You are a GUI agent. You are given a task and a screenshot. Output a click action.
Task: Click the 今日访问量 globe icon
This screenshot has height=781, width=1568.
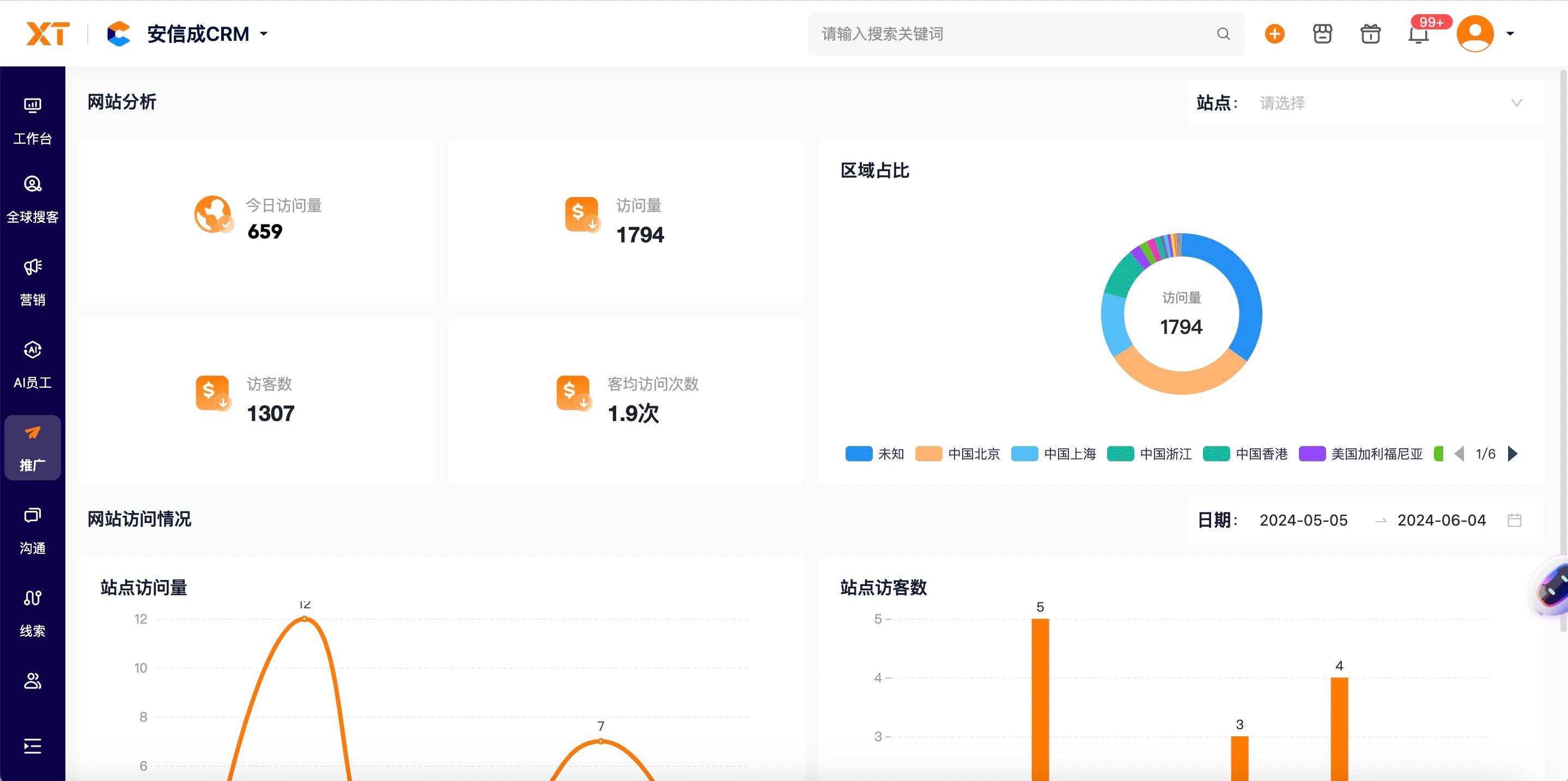pos(213,214)
